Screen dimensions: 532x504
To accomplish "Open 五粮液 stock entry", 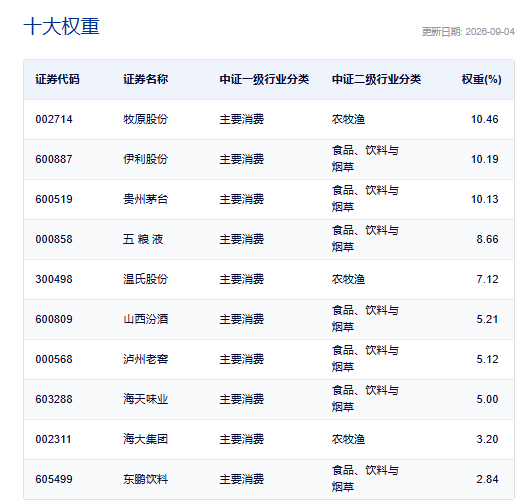I will (x=143, y=239).
